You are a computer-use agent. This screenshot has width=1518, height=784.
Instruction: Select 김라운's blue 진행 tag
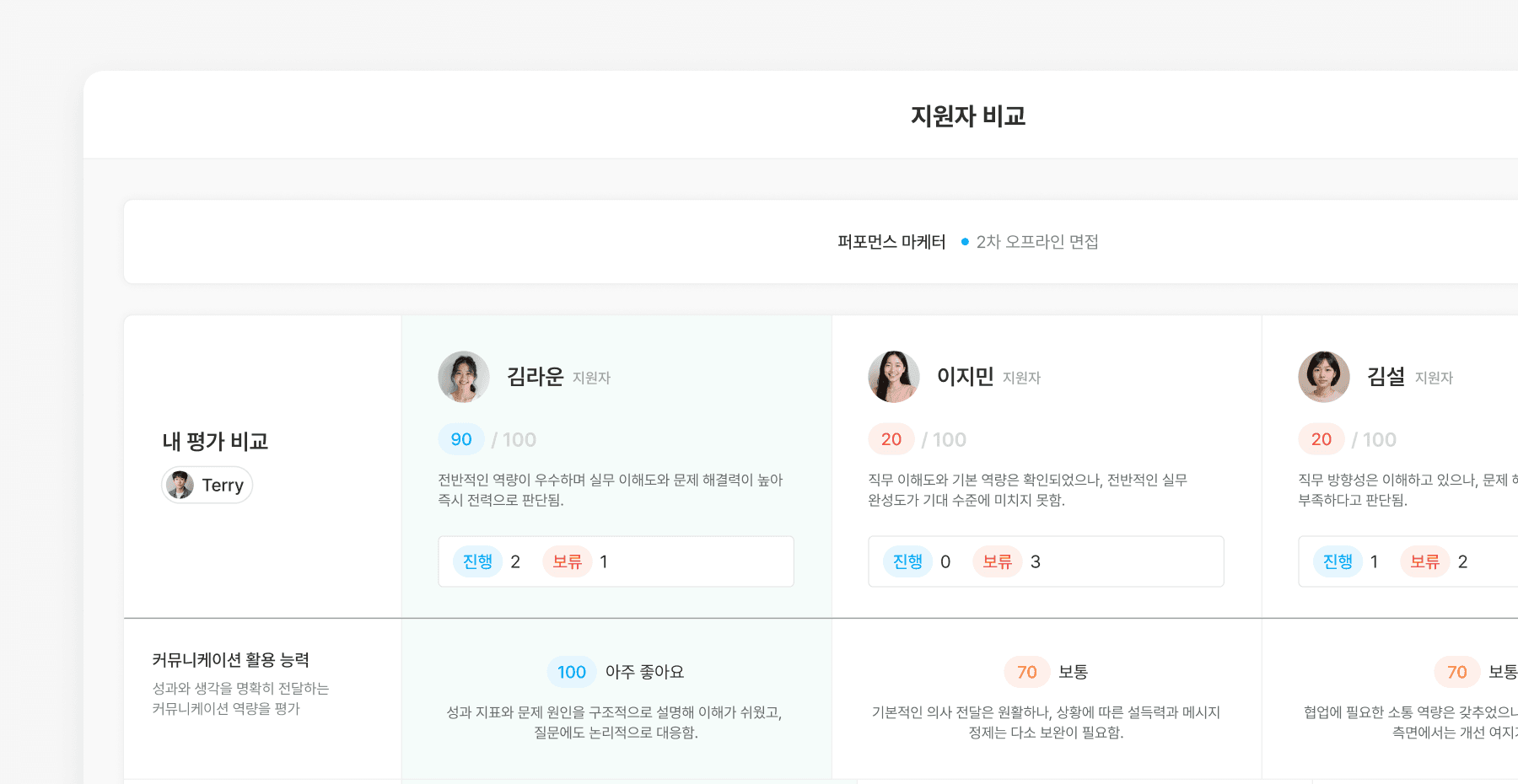[477, 561]
